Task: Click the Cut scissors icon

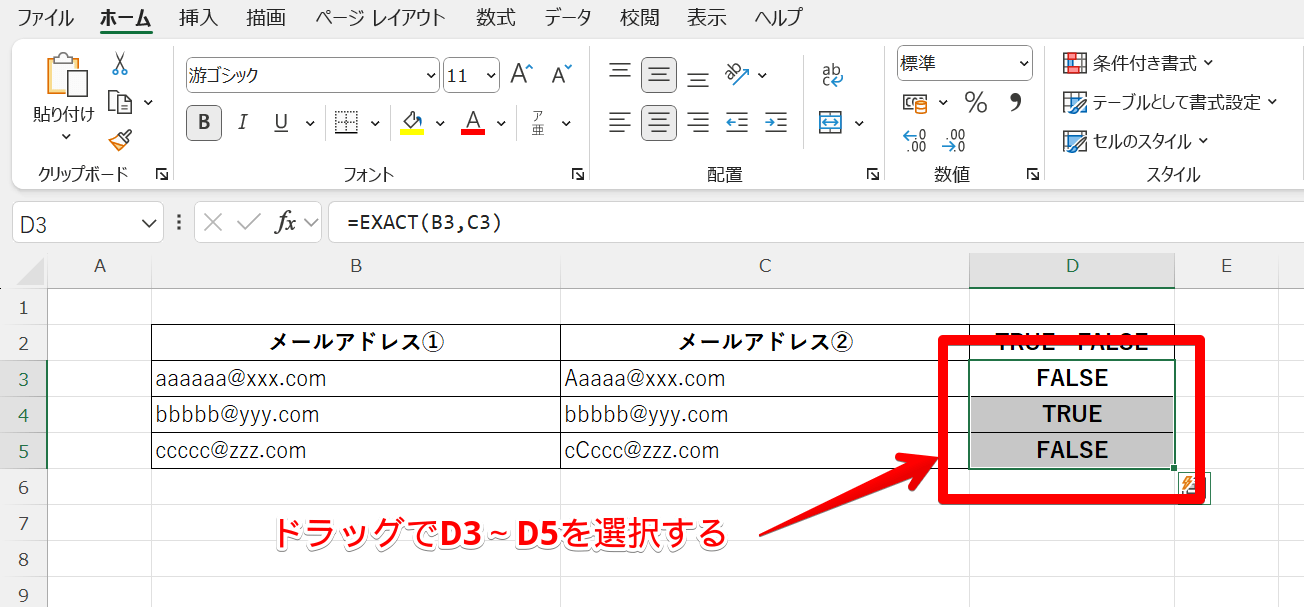Action: (x=120, y=64)
